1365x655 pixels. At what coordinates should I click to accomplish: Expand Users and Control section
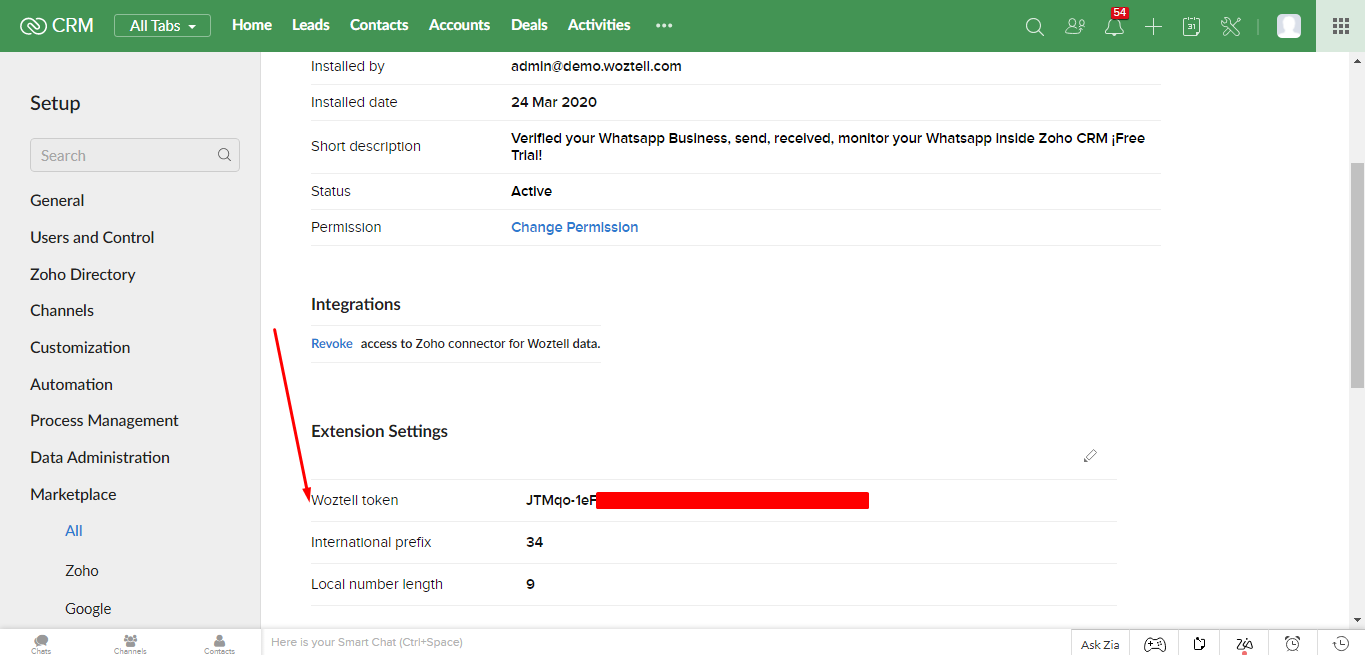point(92,237)
